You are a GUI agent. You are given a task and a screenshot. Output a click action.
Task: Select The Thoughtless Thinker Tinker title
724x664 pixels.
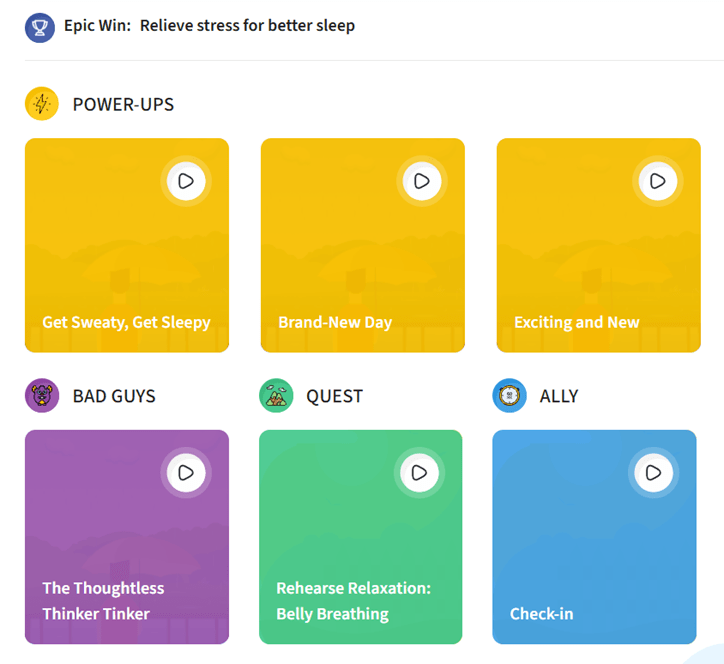(x=103, y=600)
